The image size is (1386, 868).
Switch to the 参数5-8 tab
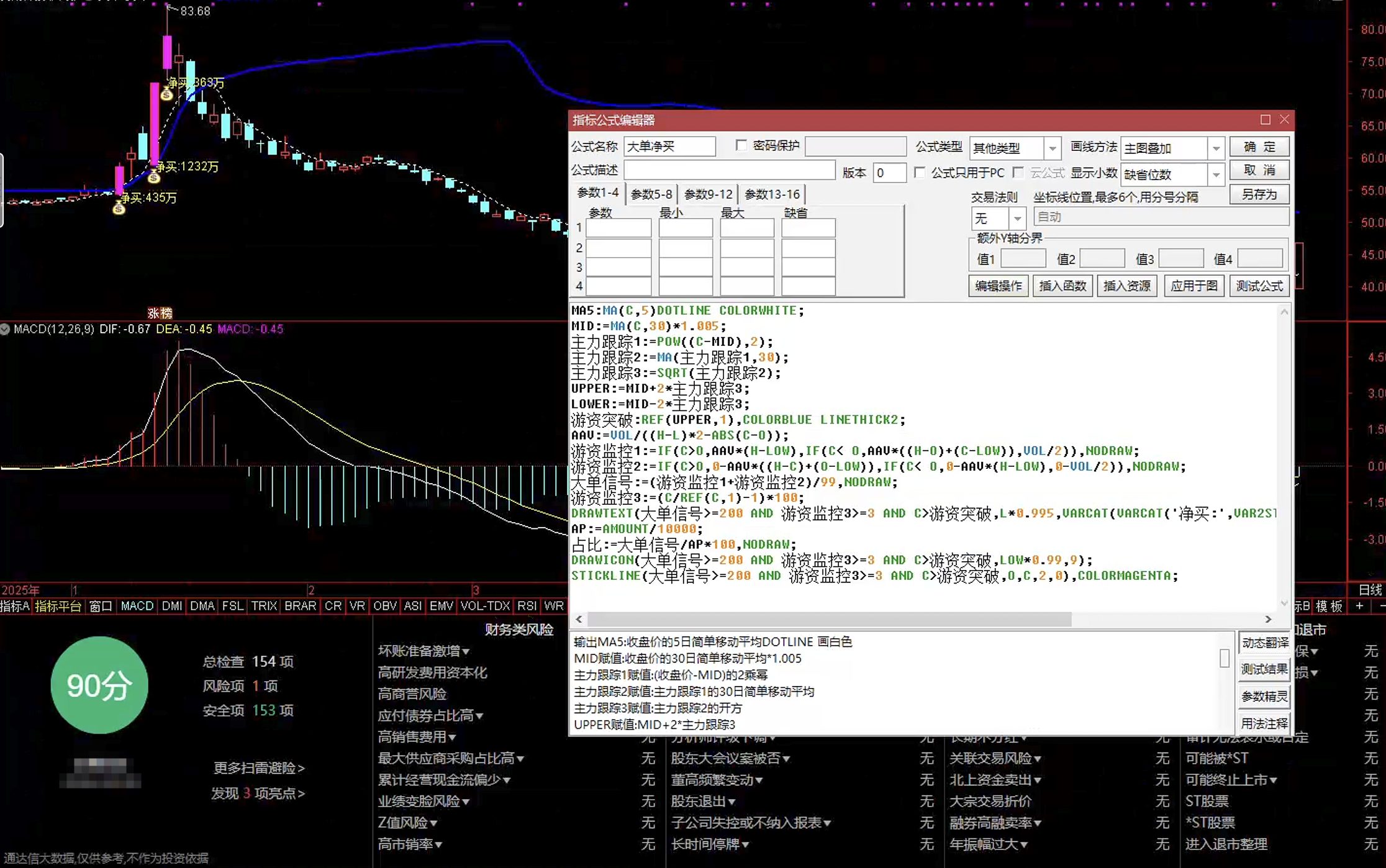[x=651, y=194]
